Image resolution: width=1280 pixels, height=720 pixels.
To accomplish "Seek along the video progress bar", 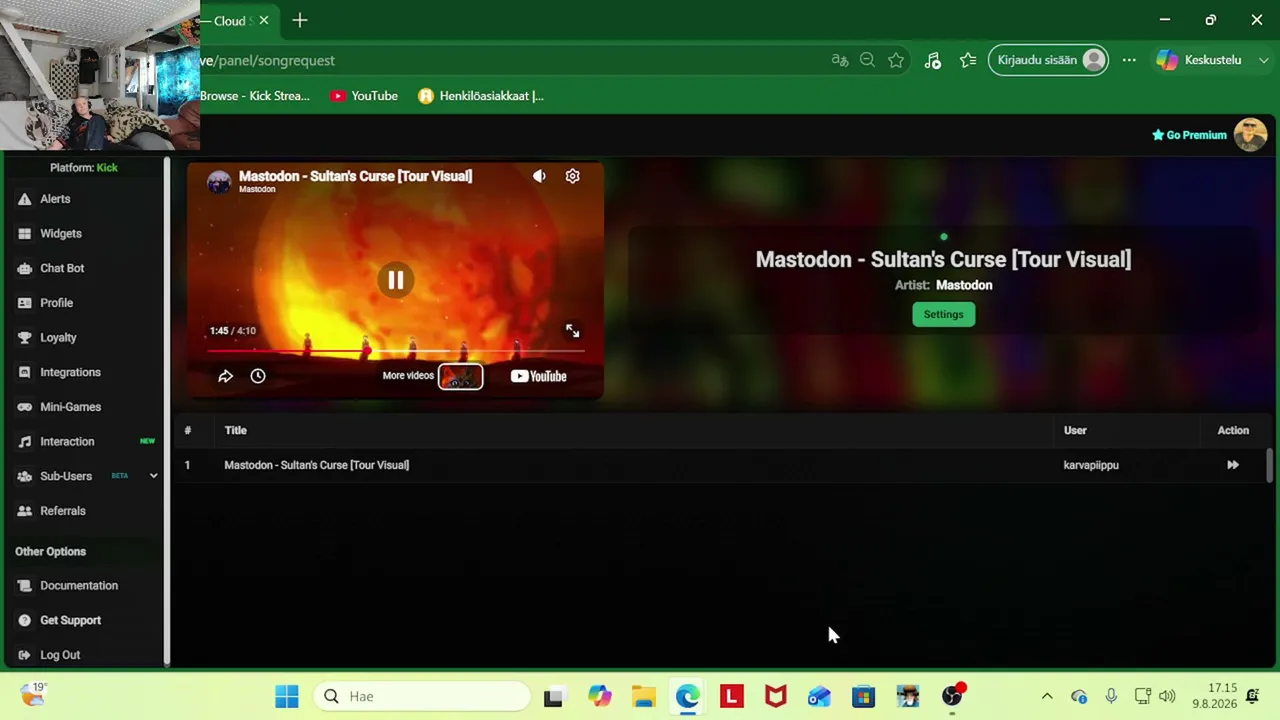I will click(395, 351).
